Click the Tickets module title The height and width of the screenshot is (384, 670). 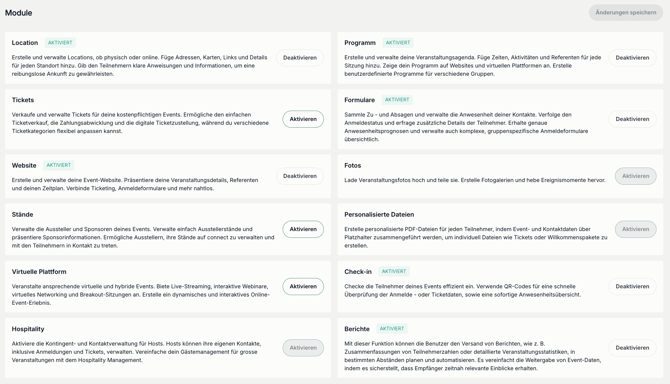(23, 100)
